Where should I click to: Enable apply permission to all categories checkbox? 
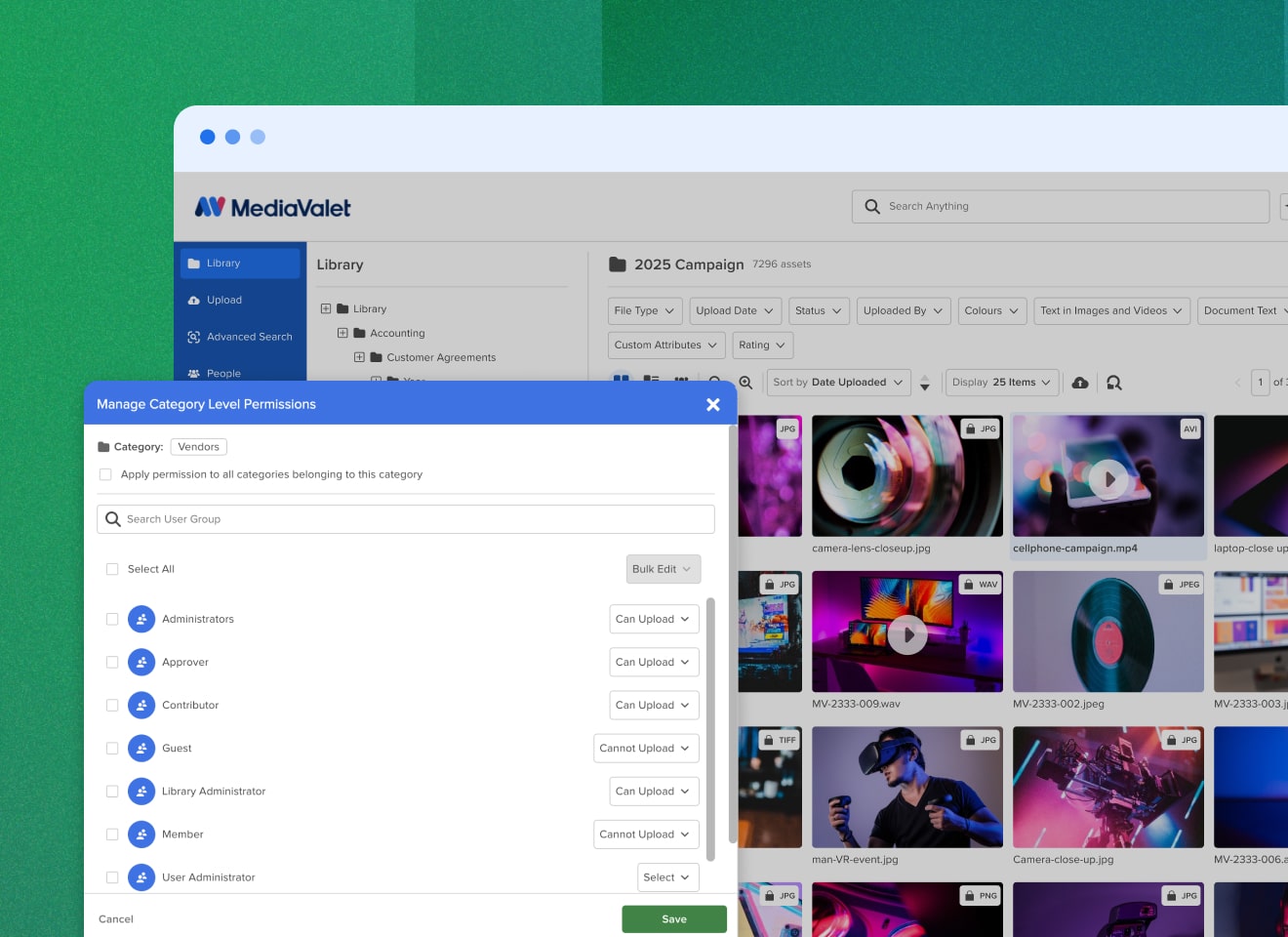pyautogui.click(x=105, y=474)
